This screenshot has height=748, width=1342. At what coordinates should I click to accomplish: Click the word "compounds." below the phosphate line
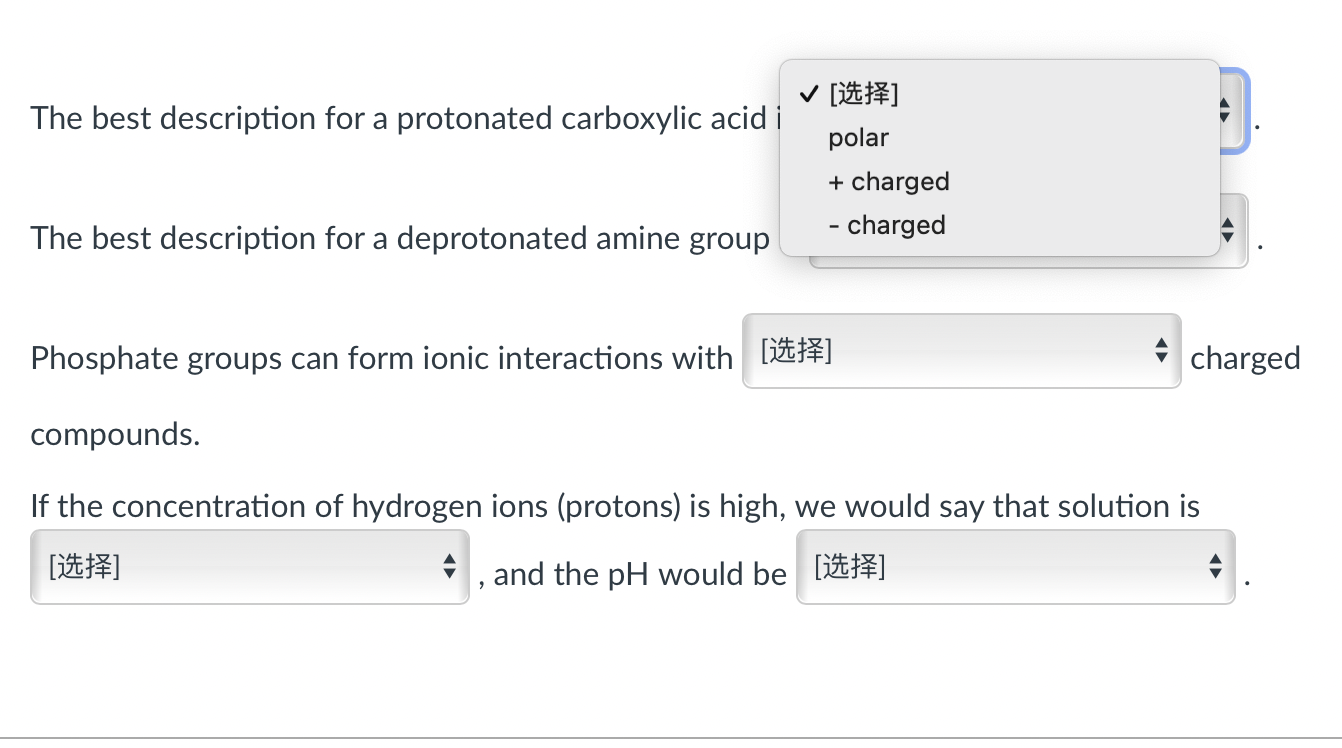pyautogui.click(x=115, y=435)
